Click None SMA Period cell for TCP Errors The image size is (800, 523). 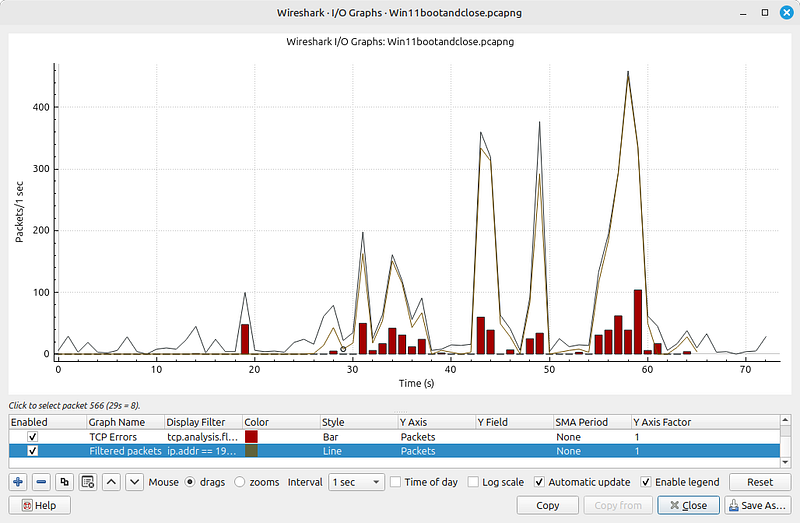(592, 437)
